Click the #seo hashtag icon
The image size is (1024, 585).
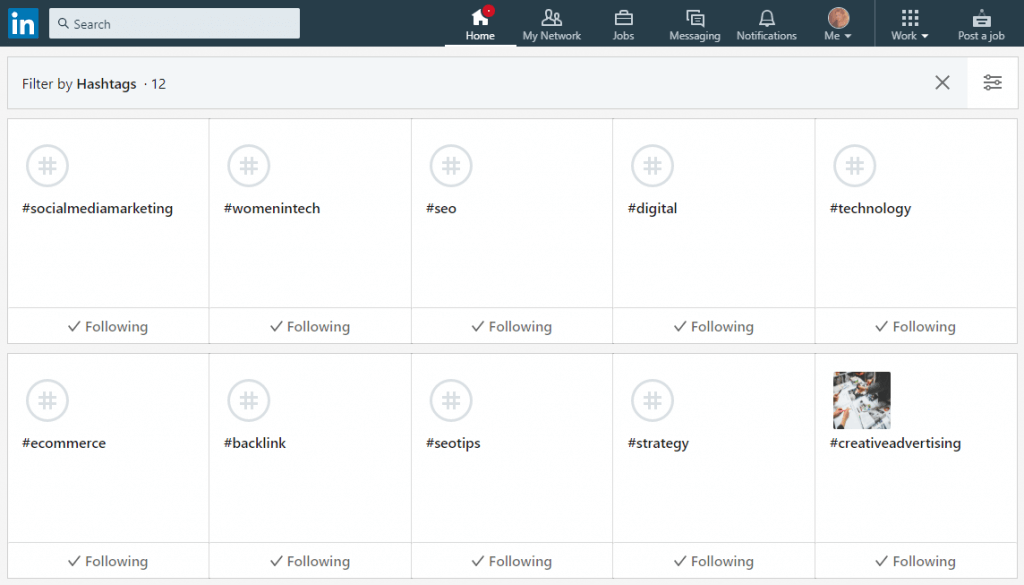[x=451, y=166]
